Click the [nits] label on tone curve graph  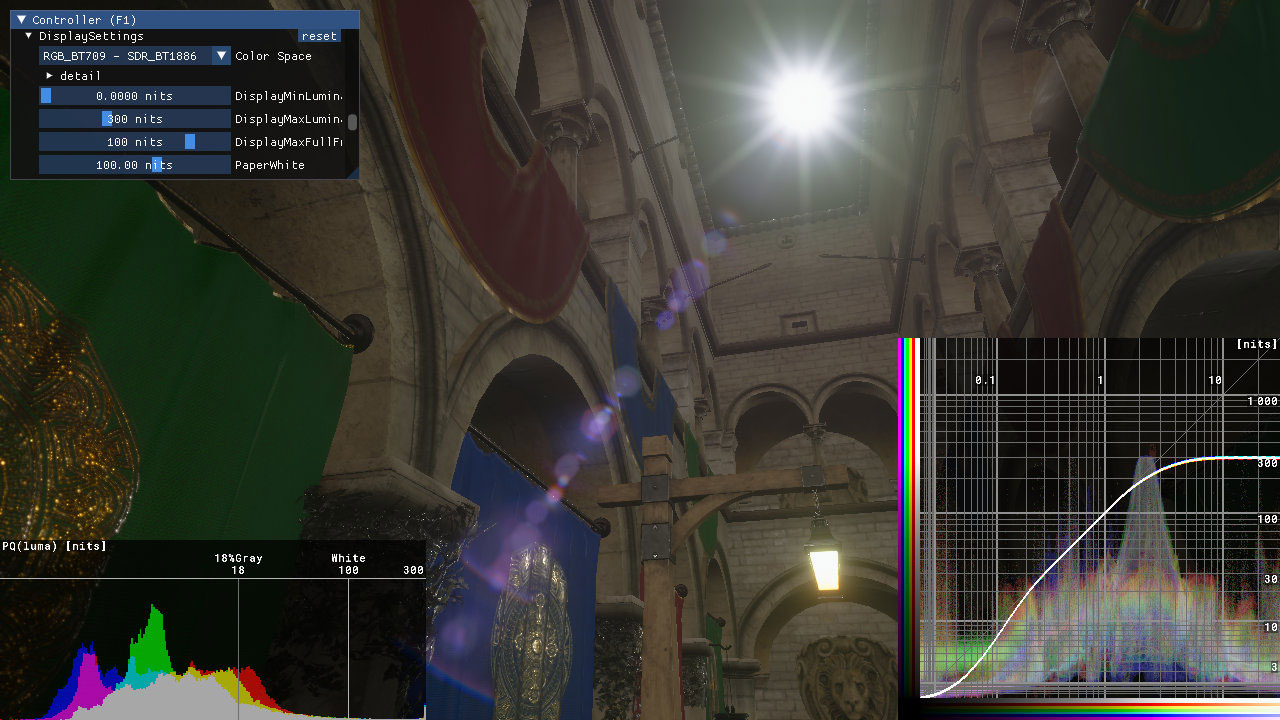1257,344
